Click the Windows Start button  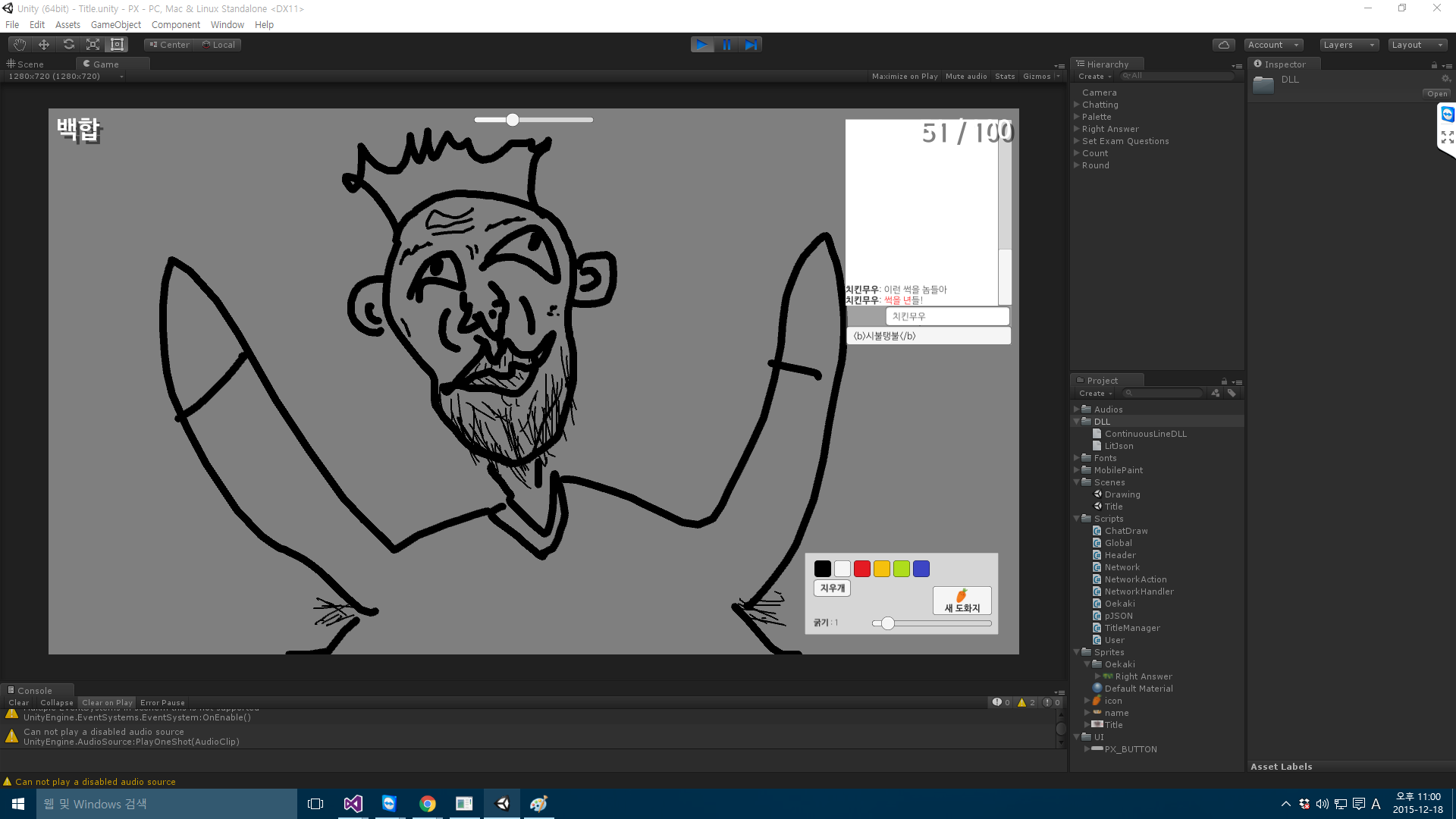(18, 804)
